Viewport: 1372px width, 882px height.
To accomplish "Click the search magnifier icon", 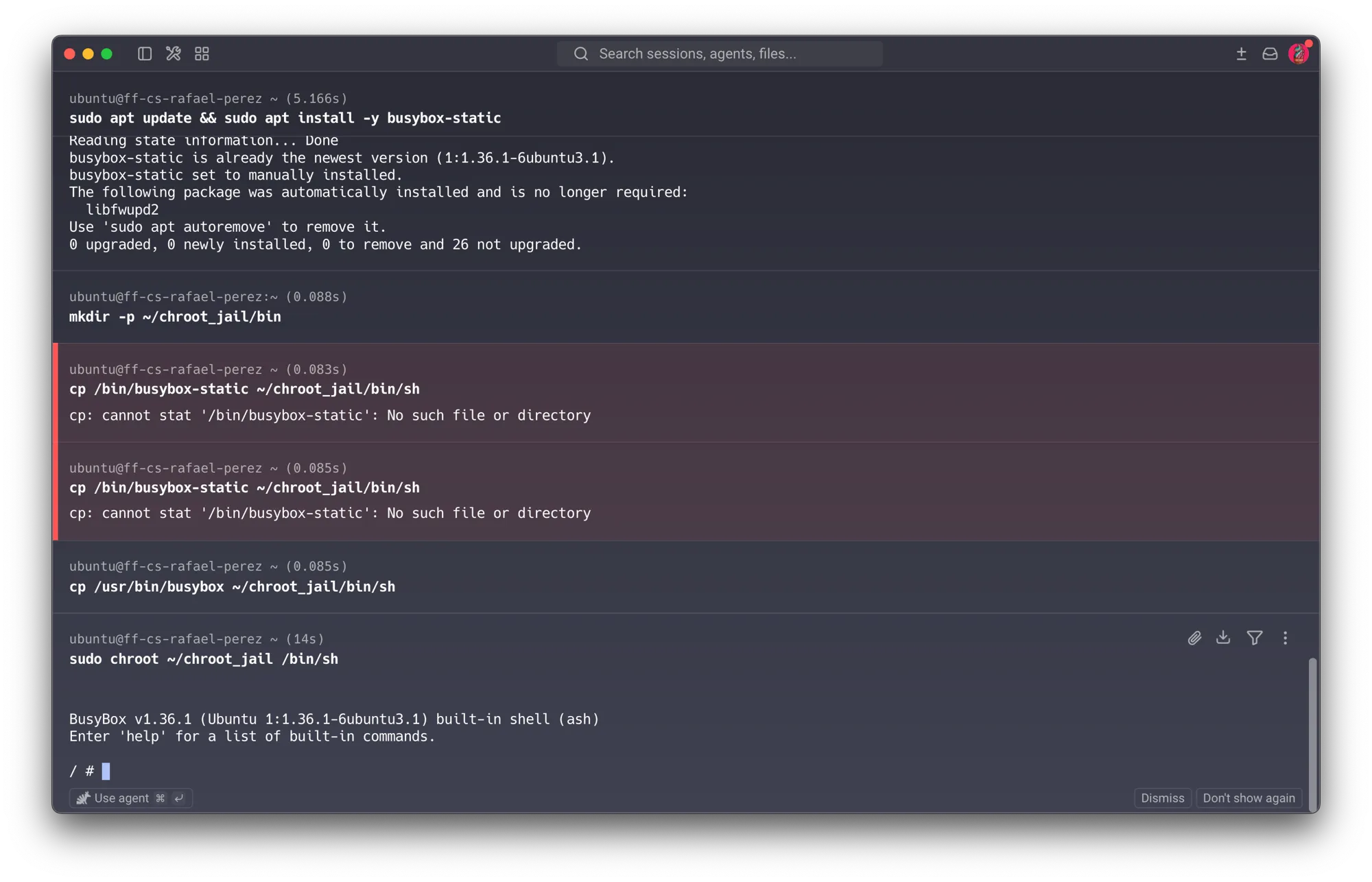I will [581, 53].
